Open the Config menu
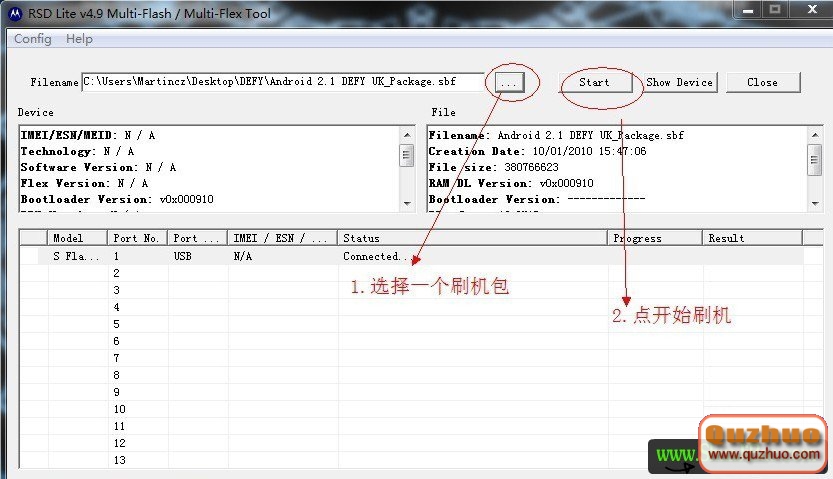 [32, 39]
